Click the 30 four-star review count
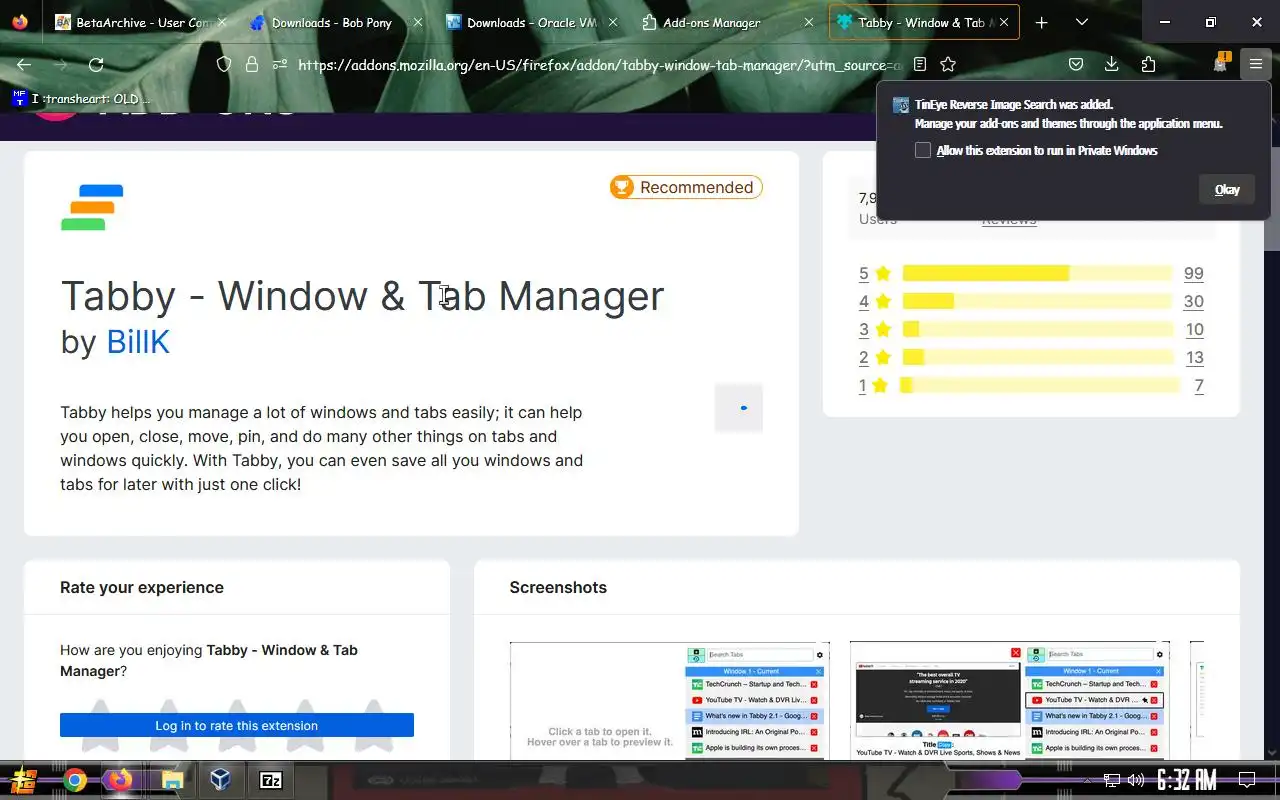Screen dimensions: 1280x800 [1193, 301]
